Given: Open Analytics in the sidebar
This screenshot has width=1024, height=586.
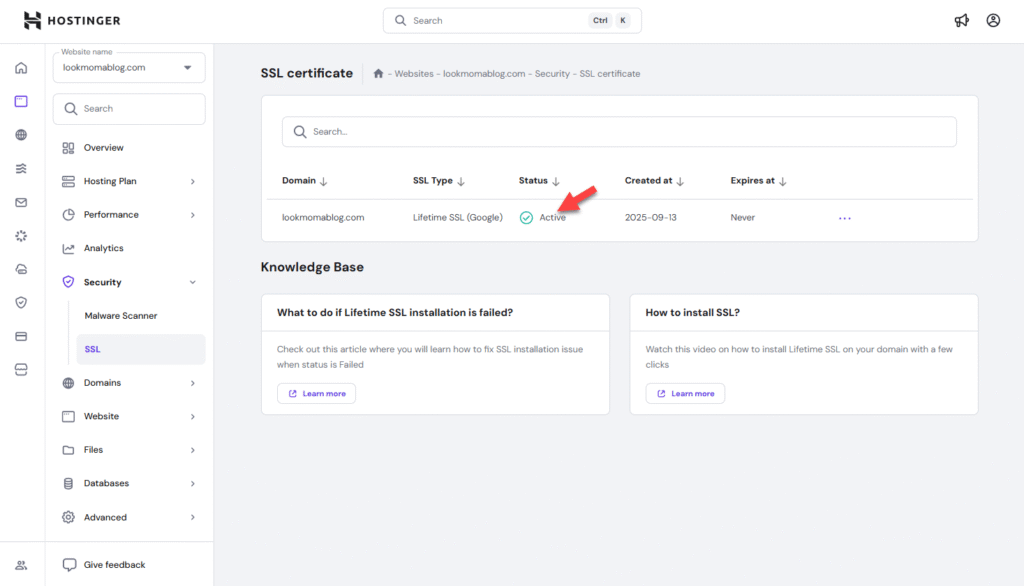Looking at the screenshot, I should (104, 248).
